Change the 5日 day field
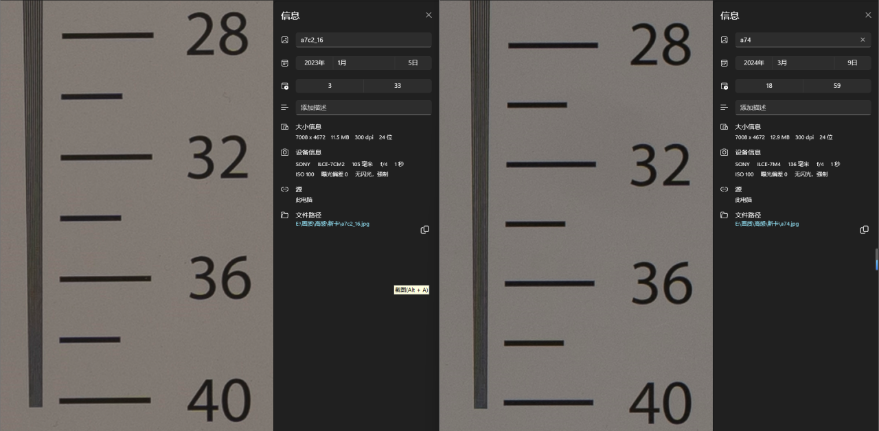The height and width of the screenshot is (431, 879). 412,62
